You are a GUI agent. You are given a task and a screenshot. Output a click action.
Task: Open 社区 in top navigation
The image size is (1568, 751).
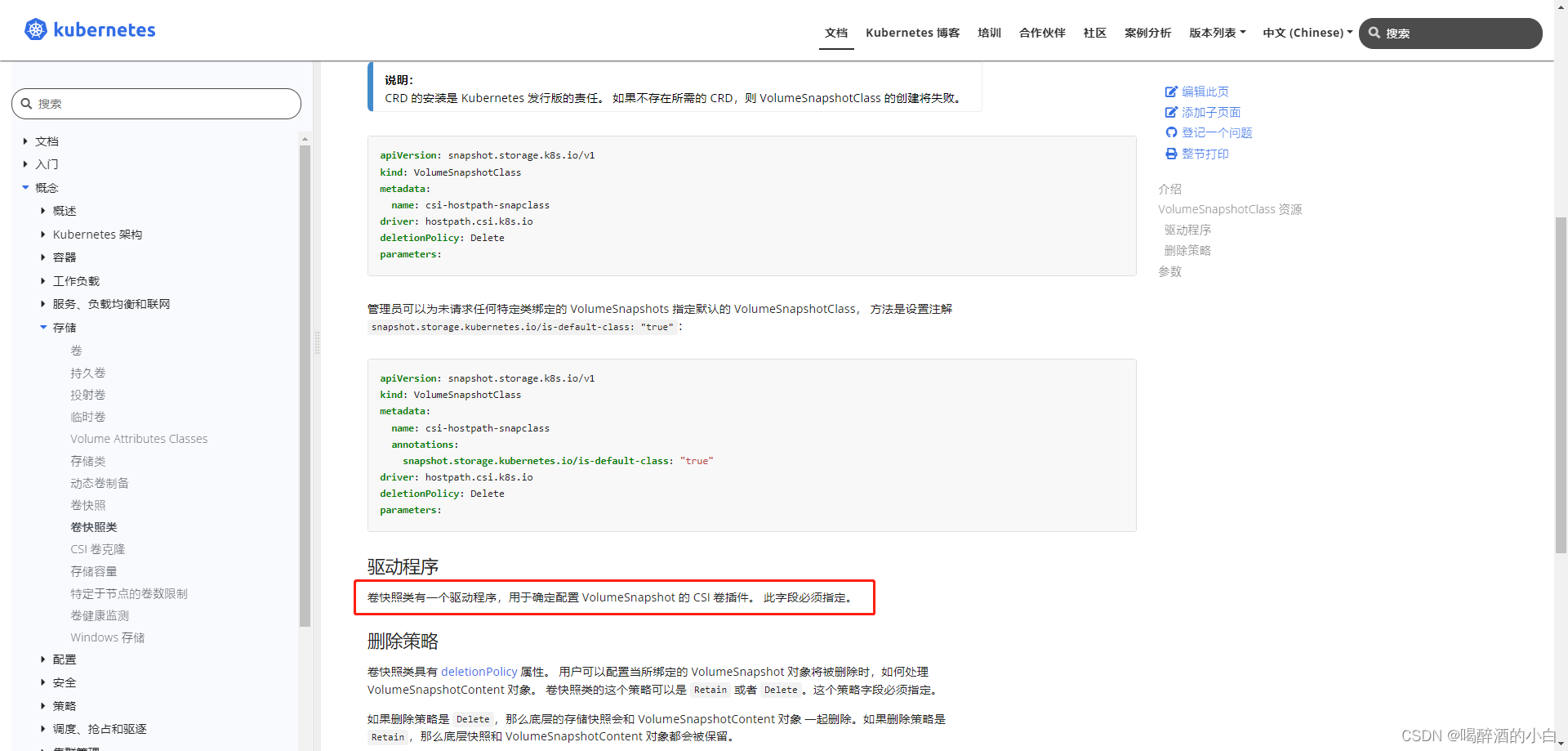point(1094,33)
